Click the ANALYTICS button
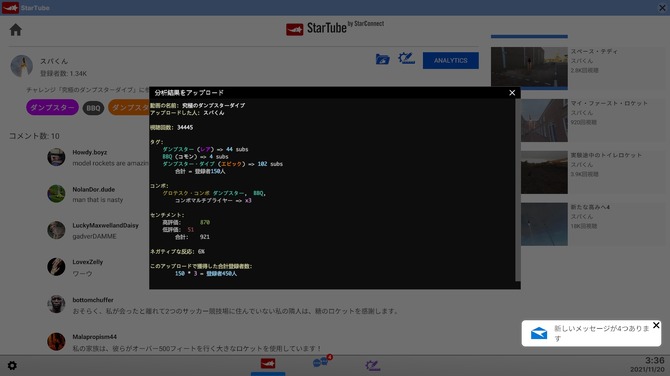Screen dimensions: 670x376 pos(451,61)
